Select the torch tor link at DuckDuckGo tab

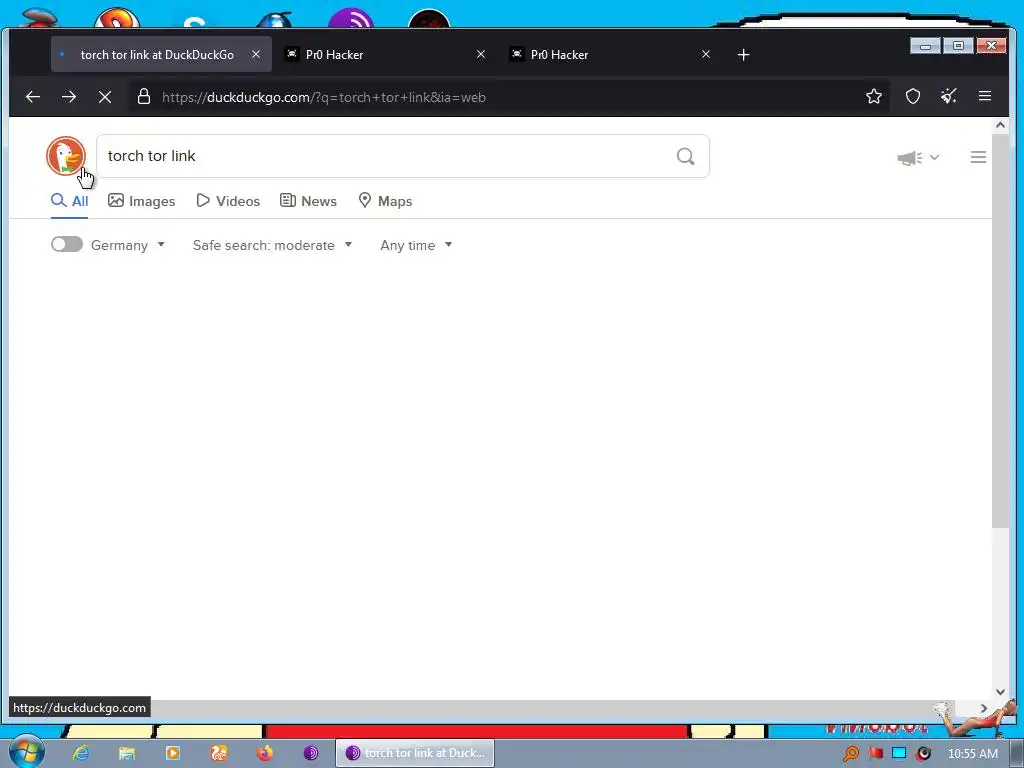tap(161, 54)
